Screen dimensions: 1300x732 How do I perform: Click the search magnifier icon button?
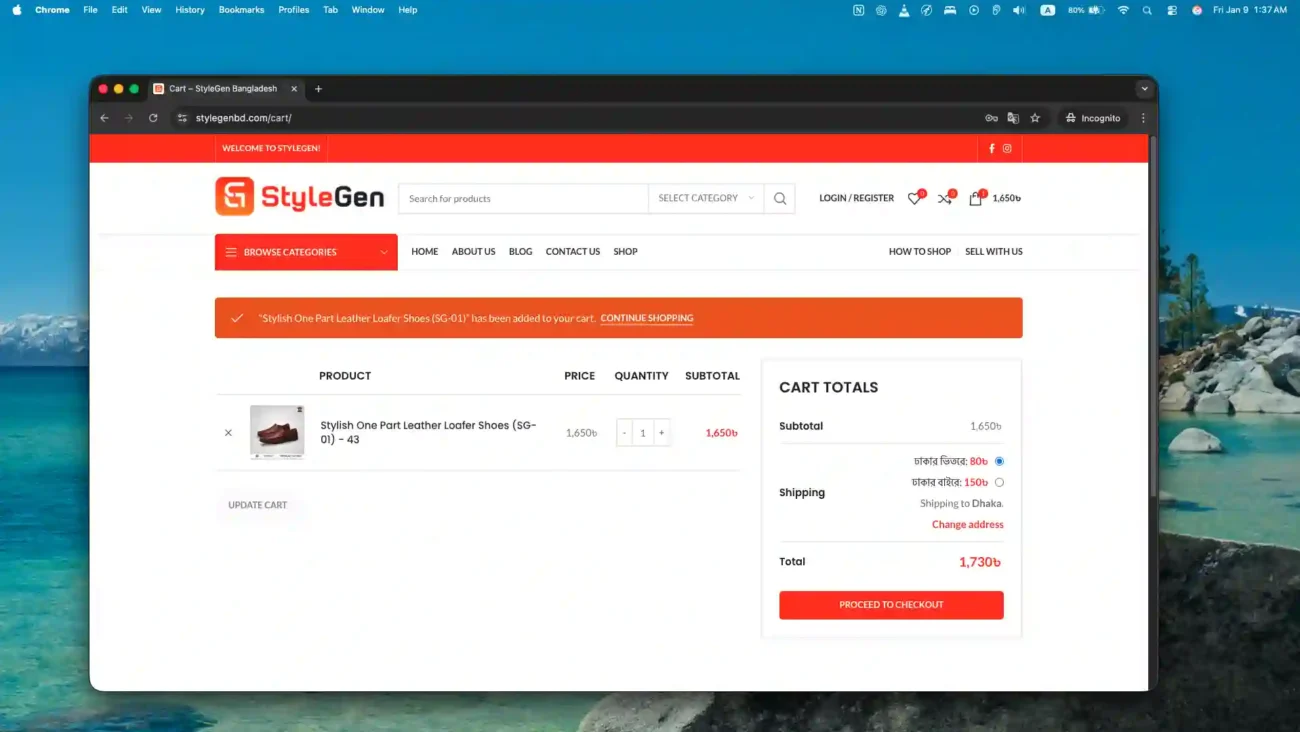(x=780, y=199)
